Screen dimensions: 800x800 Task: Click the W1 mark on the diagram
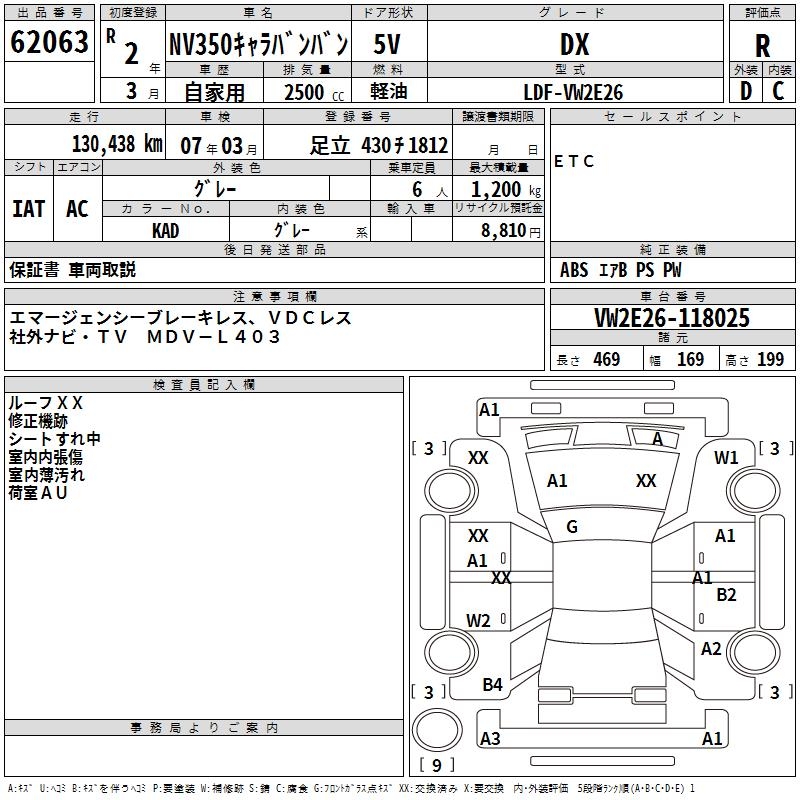tap(726, 458)
